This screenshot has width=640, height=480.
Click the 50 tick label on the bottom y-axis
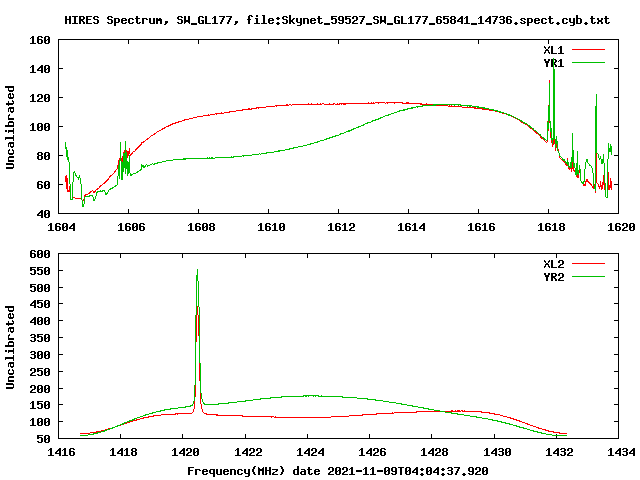point(44,439)
